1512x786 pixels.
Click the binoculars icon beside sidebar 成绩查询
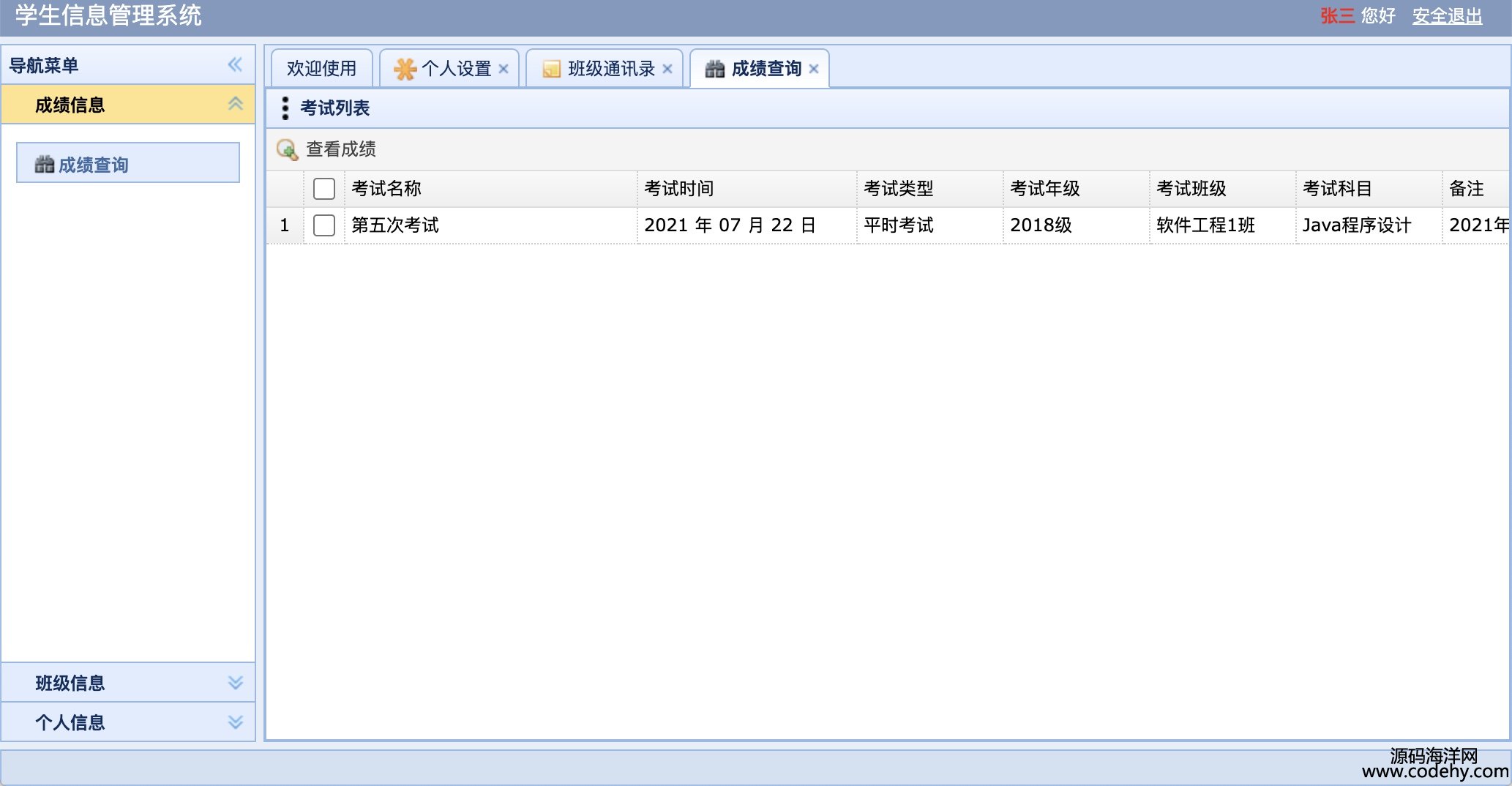(x=45, y=164)
